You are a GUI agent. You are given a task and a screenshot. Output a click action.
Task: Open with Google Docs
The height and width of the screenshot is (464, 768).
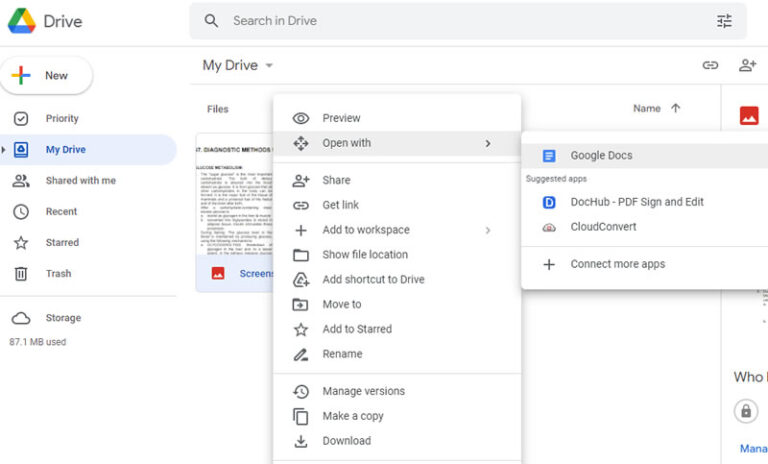[601, 156]
